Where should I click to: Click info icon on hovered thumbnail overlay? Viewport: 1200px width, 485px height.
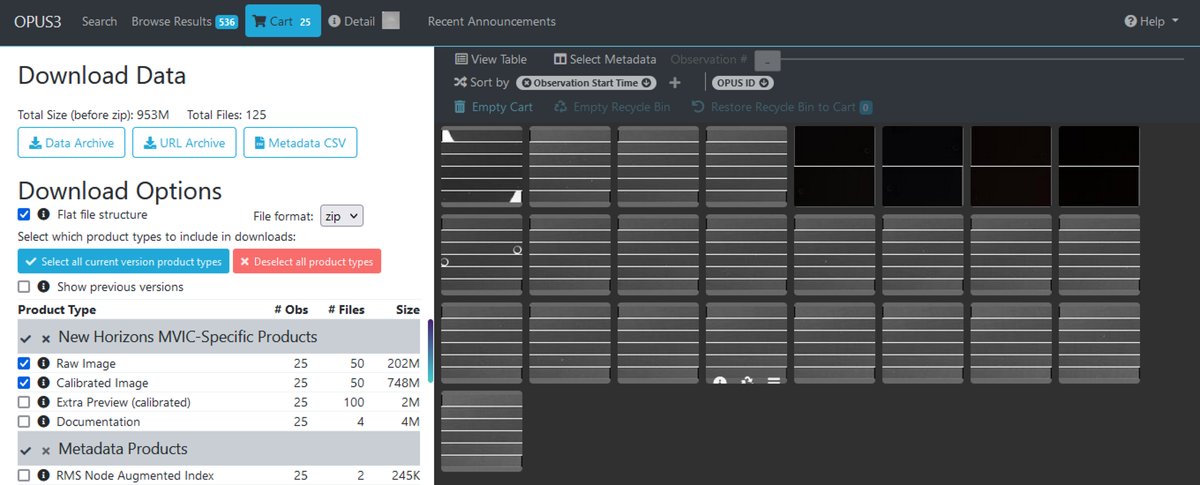[x=719, y=382]
